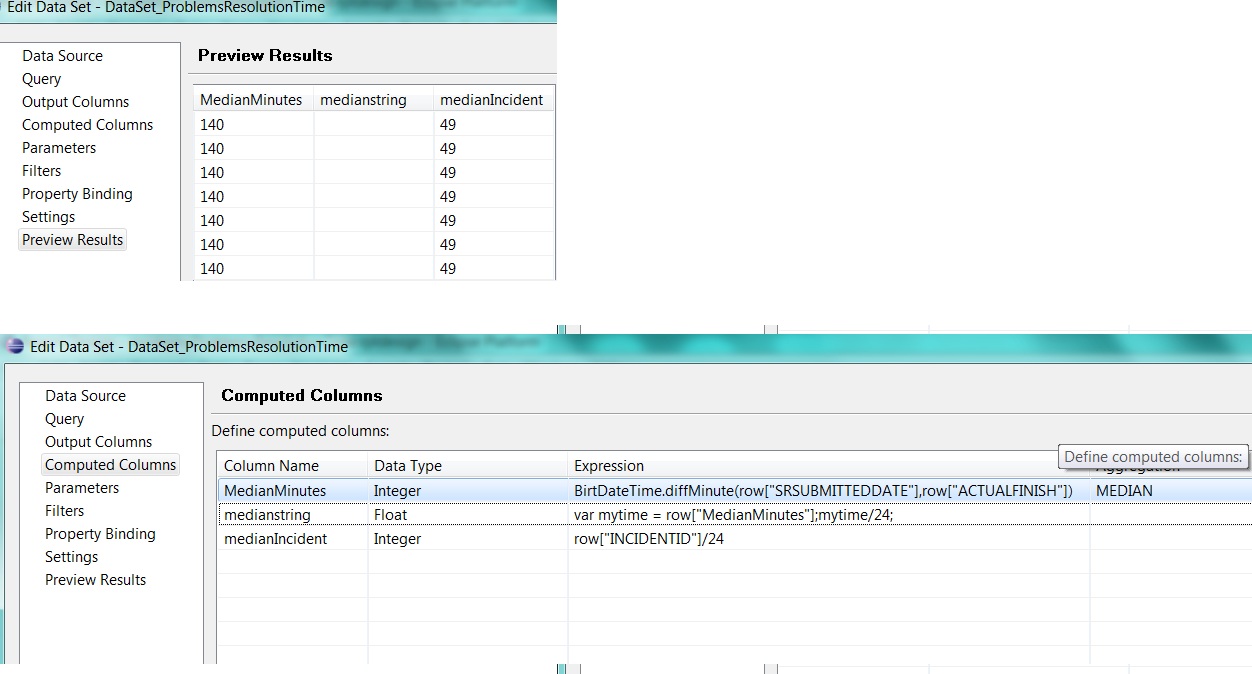The image size is (1252, 674).
Task: Select the medianstring computed column row
Action: point(734,515)
